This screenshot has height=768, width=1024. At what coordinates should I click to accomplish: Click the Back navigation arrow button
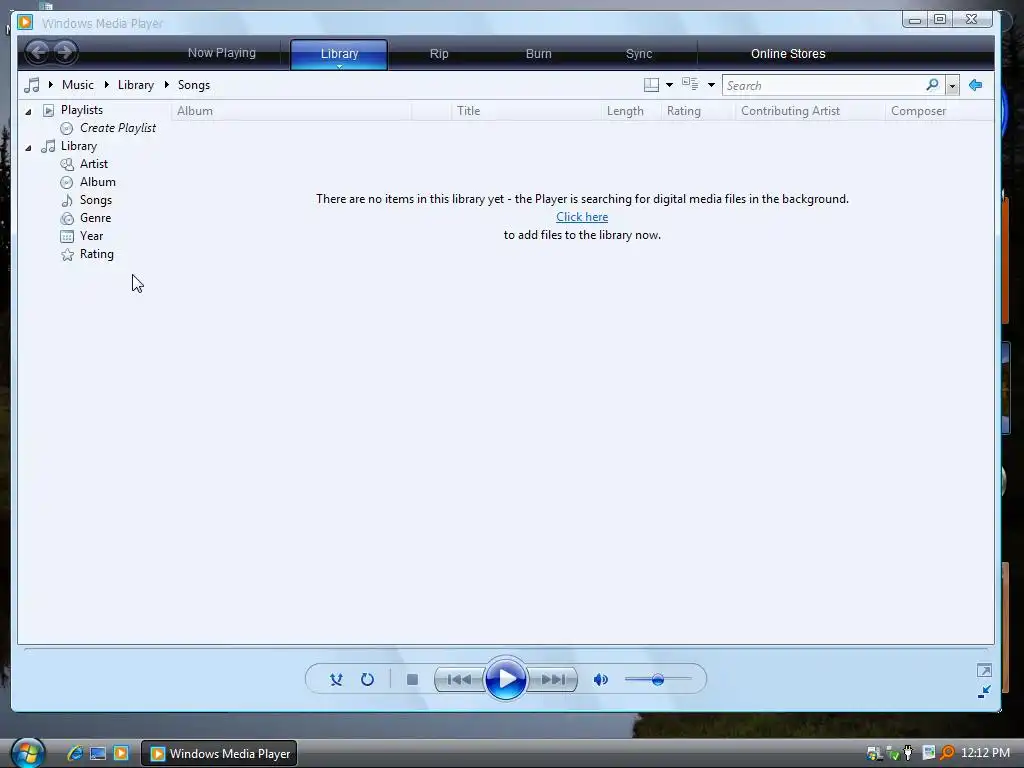pyautogui.click(x=38, y=52)
